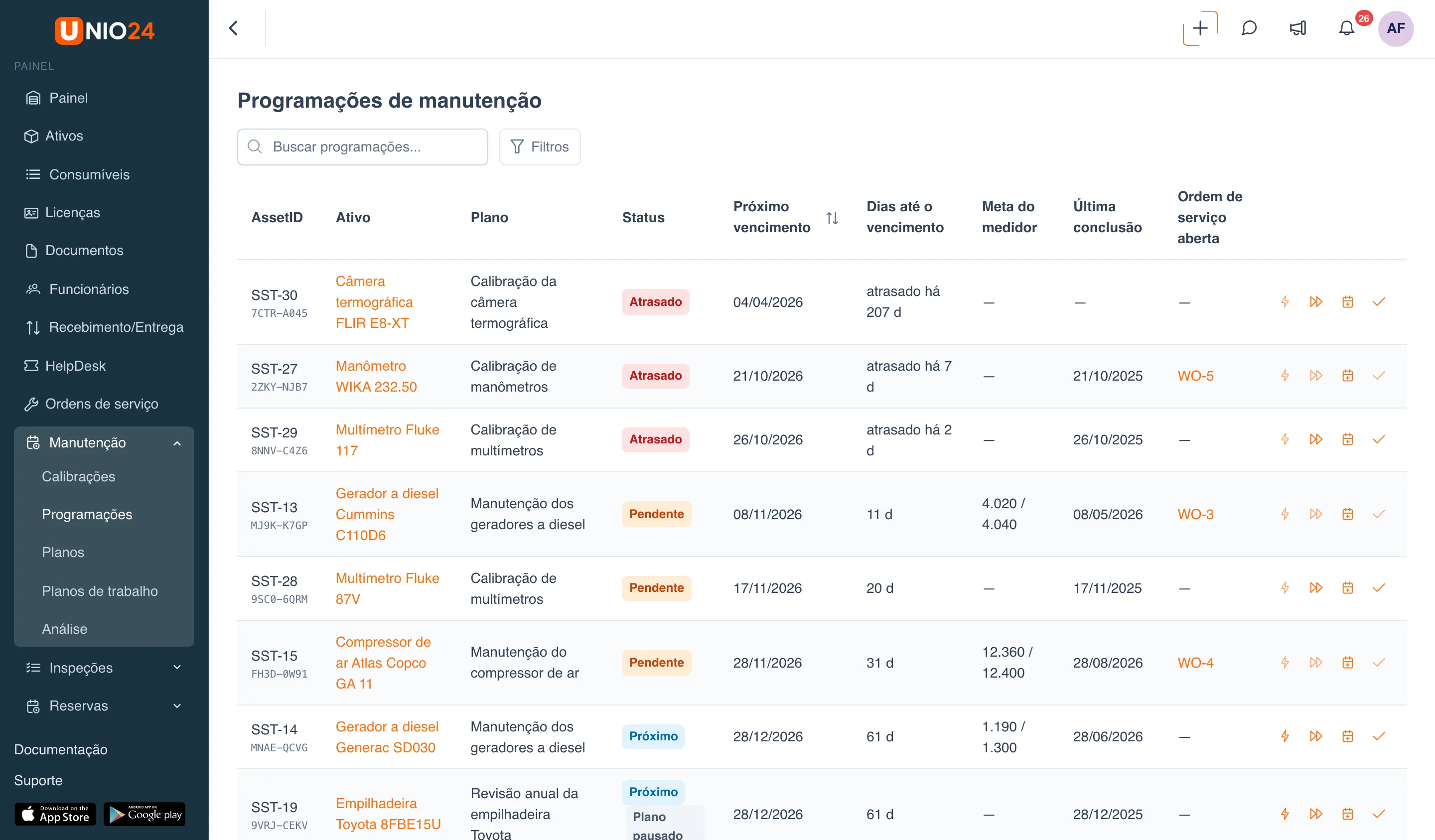Open the add new item plus icon
Screen dimensions: 1435x840
[x=1200, y=28]
